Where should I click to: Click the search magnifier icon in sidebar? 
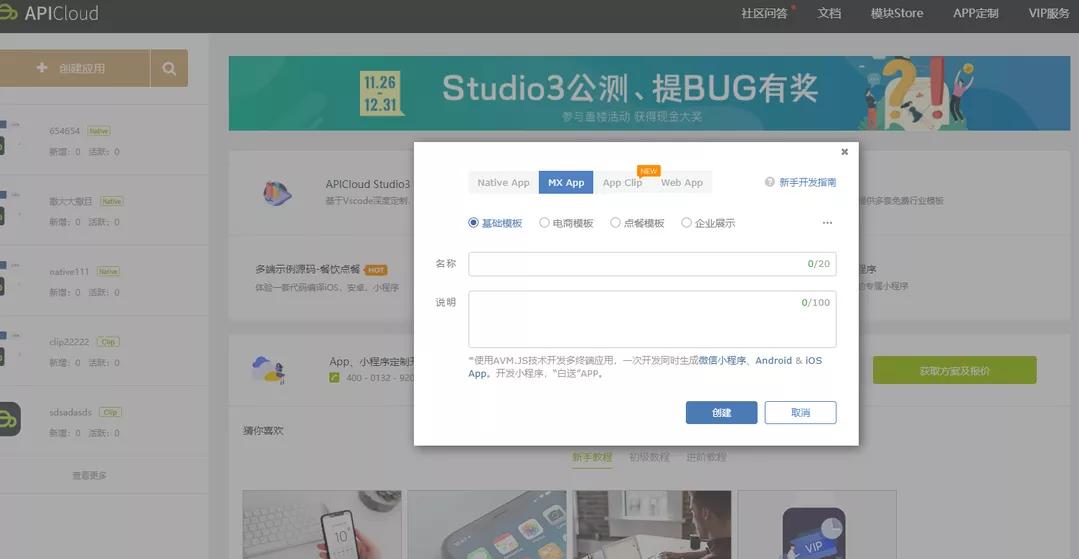pos(169,68)
